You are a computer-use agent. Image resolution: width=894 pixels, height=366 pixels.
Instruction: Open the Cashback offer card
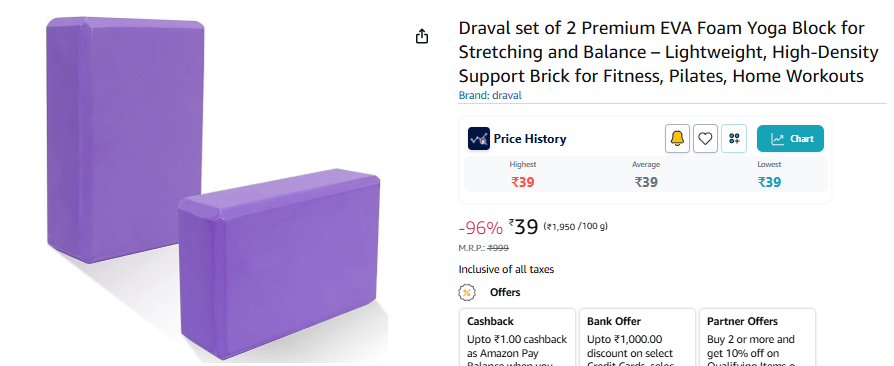pos(517,337)
